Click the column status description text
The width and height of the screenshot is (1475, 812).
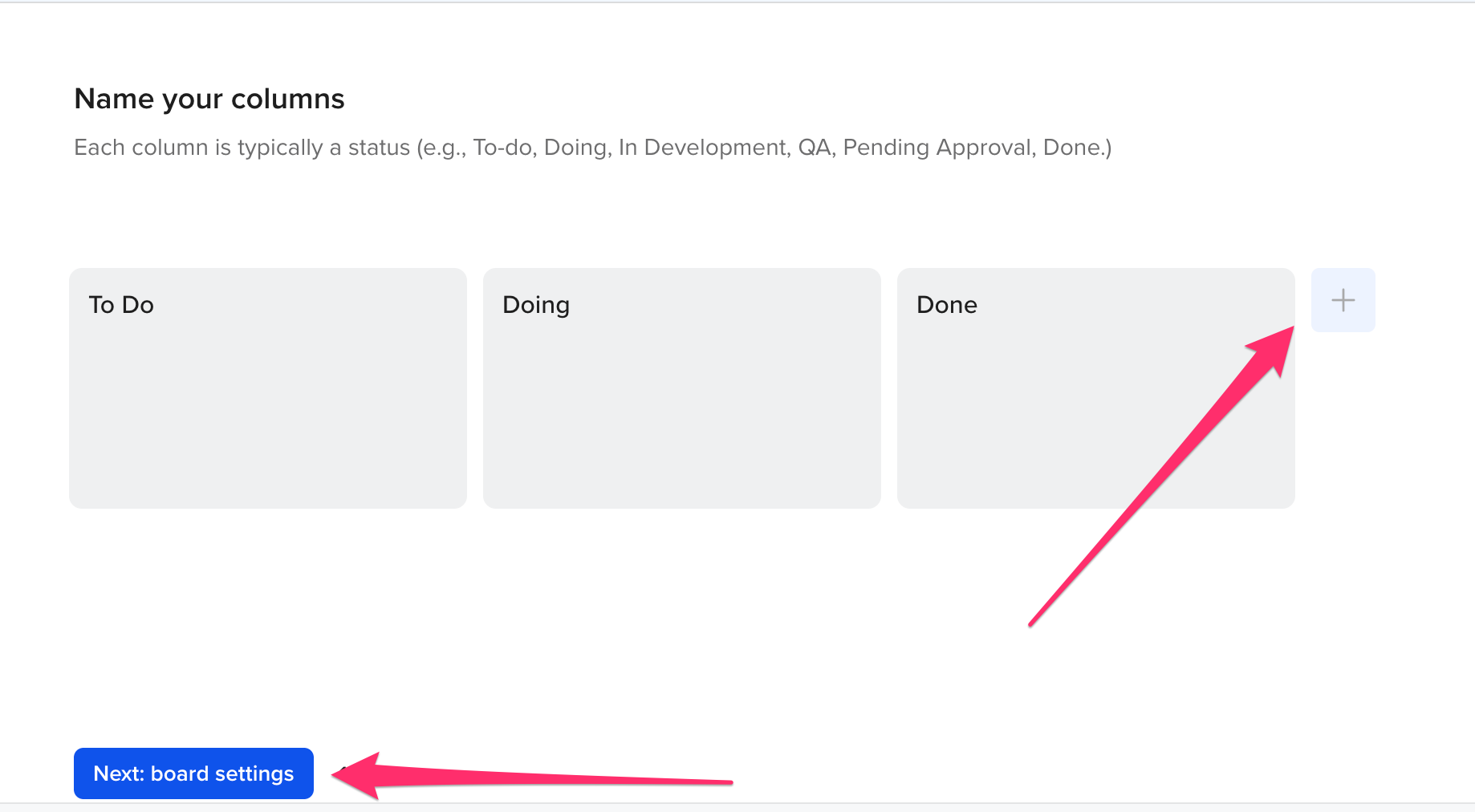(593, 148)
